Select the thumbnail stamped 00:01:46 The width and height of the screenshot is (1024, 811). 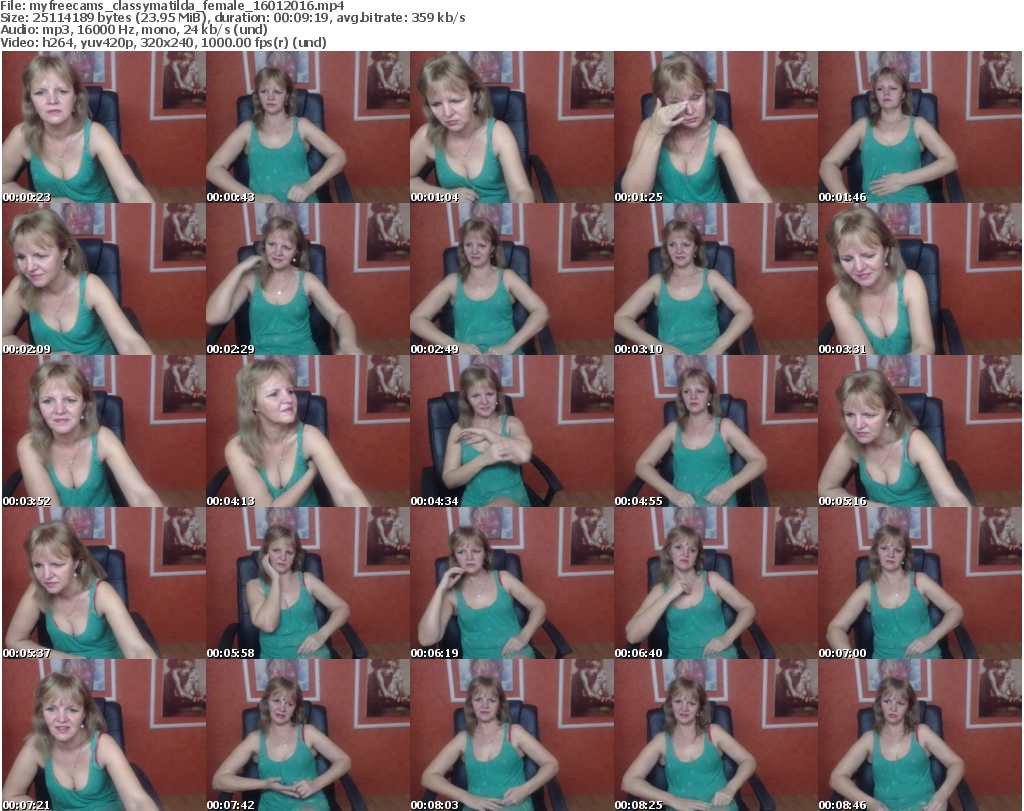point(920,127)
